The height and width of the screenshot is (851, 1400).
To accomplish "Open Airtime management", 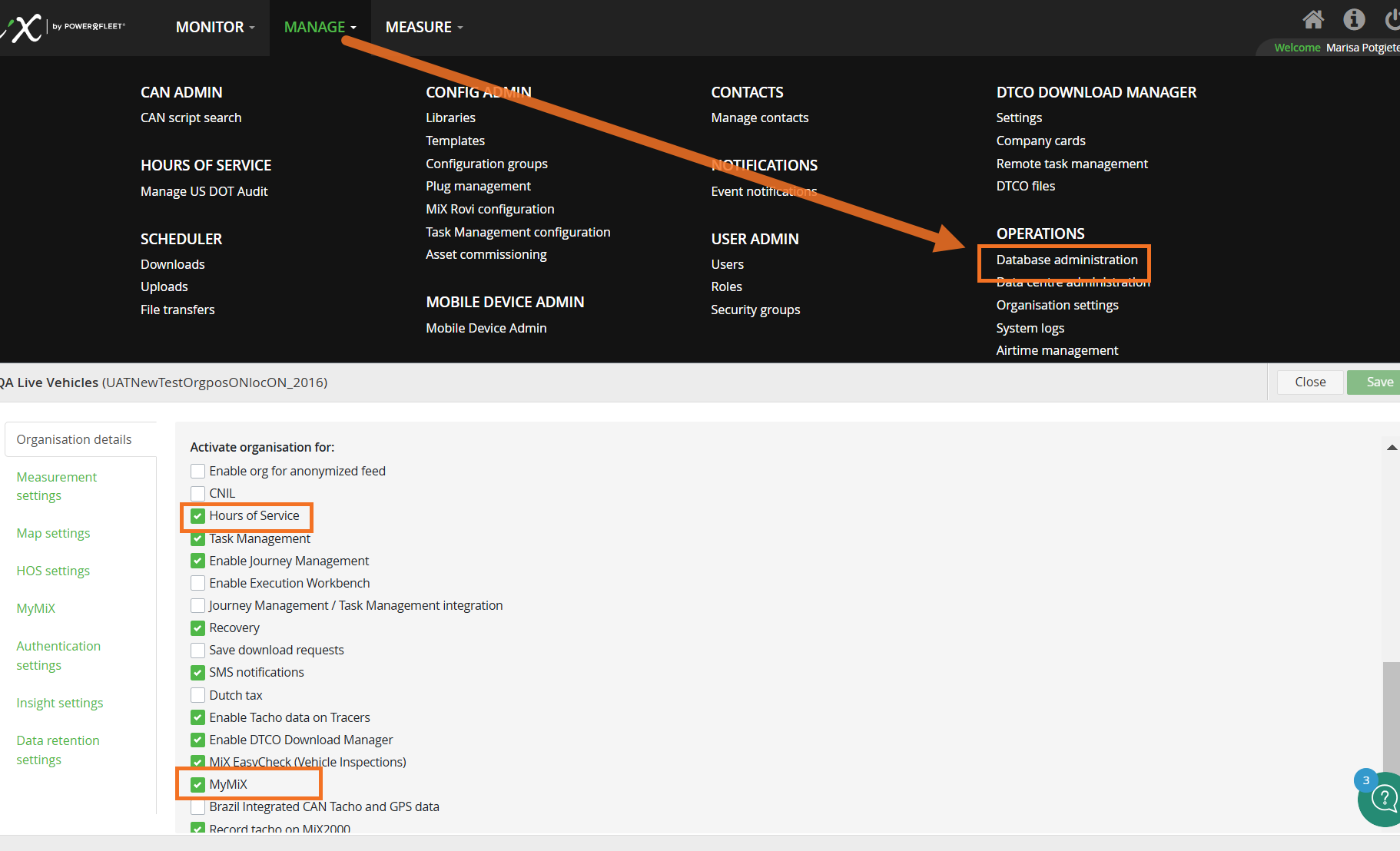I will click(1057, 350).
